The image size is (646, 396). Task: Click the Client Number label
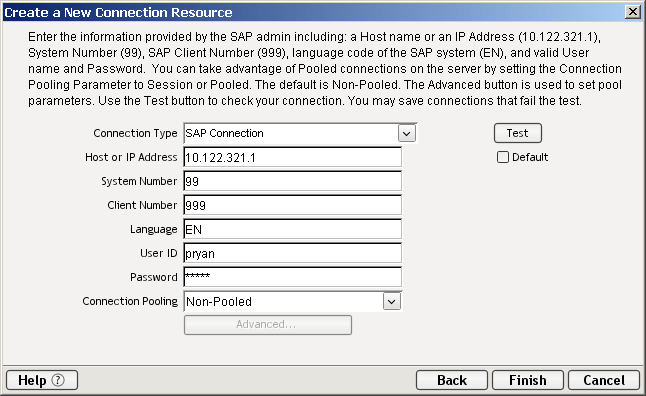(142, 205)
